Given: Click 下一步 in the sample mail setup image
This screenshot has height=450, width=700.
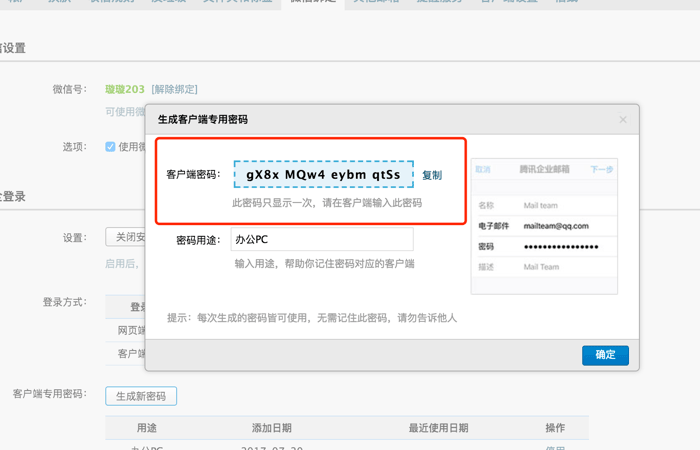Looking at the screenshot, I should click(x=601, y=170).
